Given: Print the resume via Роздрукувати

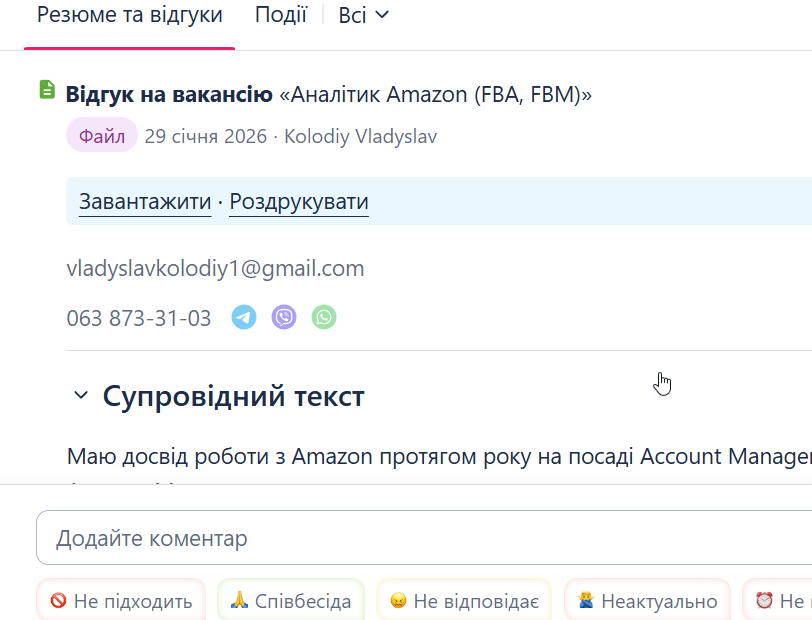Looking at the screenshot, I should (x=299, y=202).
